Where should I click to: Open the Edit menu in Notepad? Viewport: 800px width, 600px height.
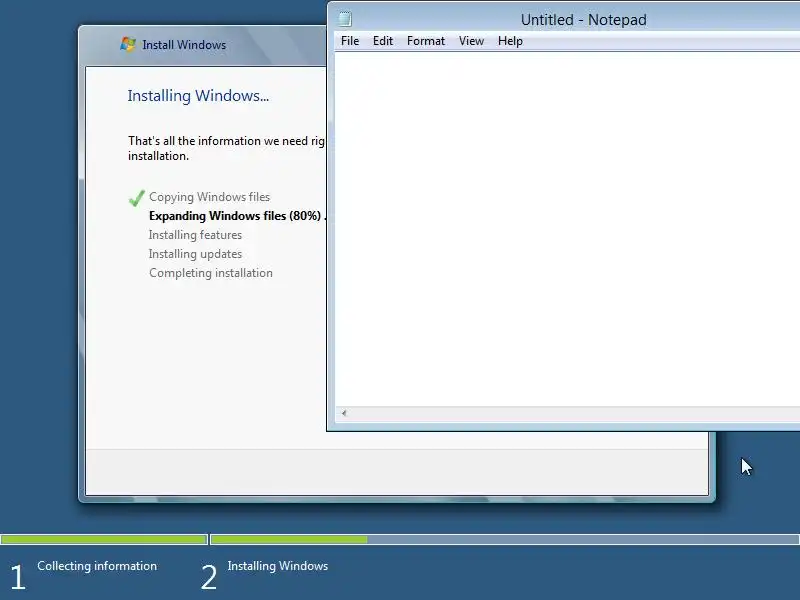coord(383,41)
